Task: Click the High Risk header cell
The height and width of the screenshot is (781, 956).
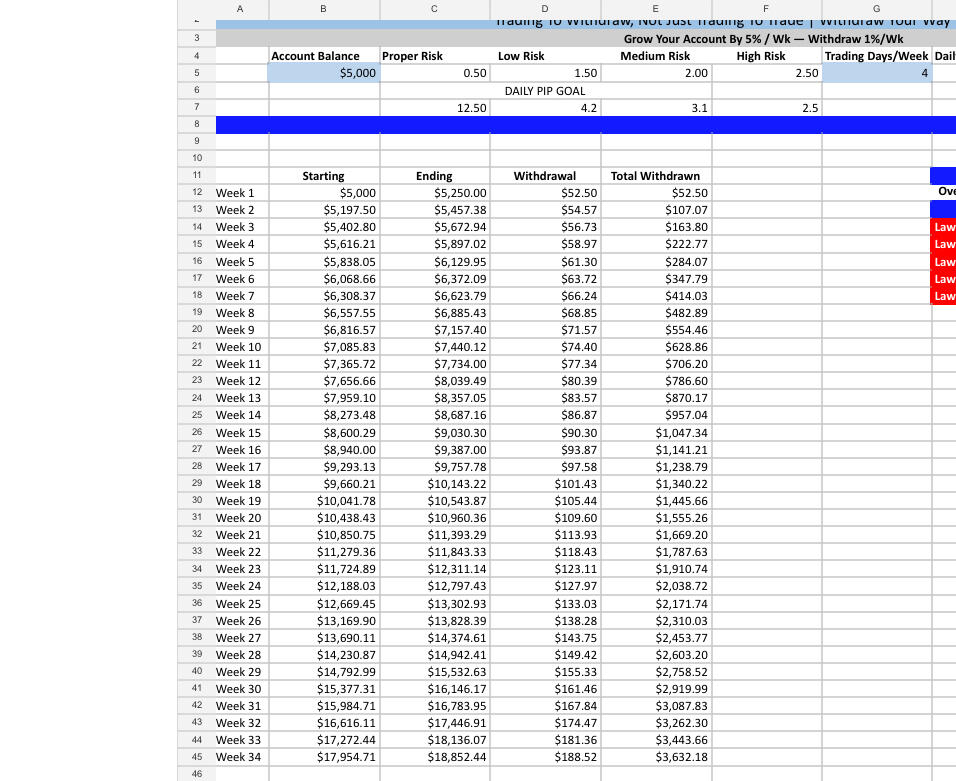Action: click(766, 56)
